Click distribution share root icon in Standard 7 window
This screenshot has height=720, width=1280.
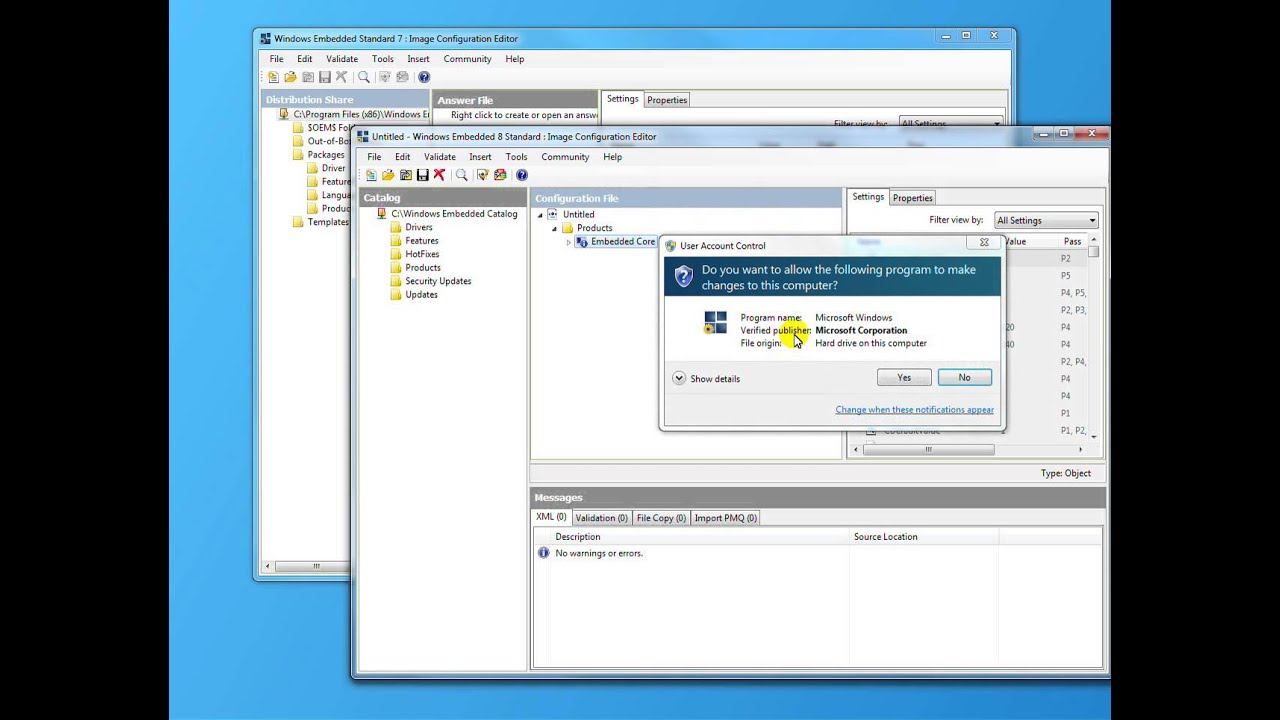tap(284, 114)
